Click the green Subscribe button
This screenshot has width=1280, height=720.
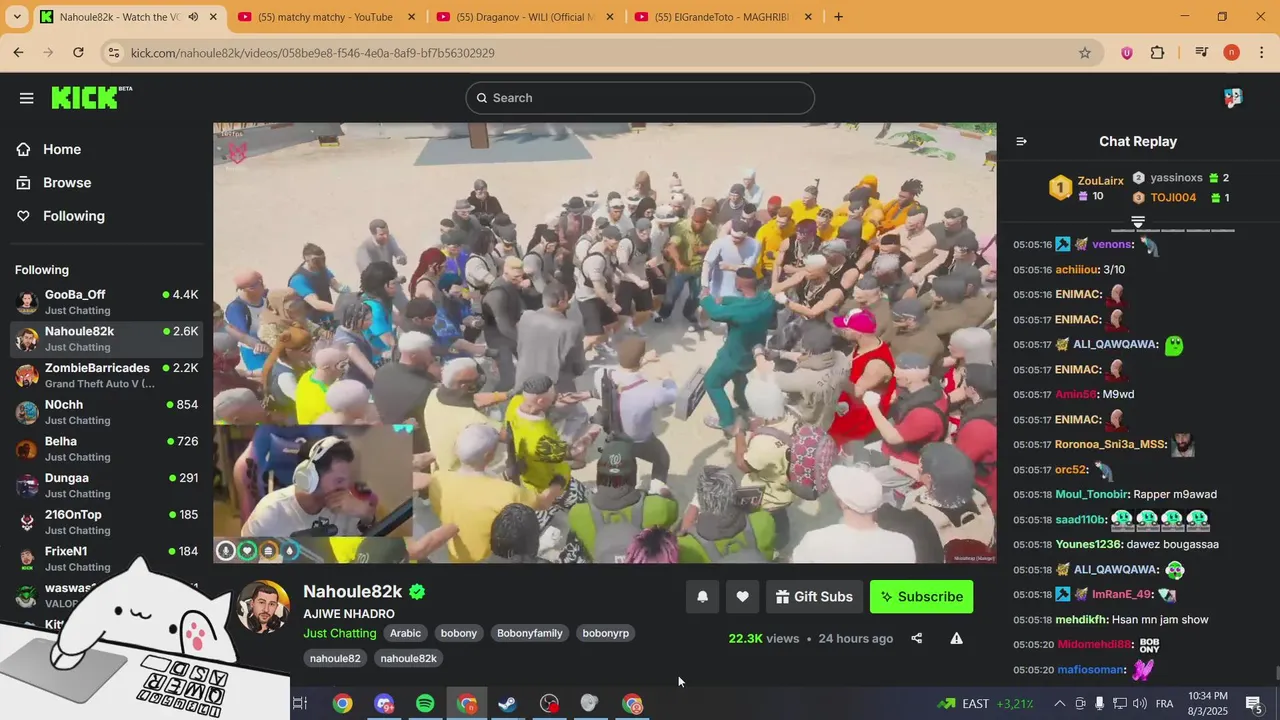(921, 597)
